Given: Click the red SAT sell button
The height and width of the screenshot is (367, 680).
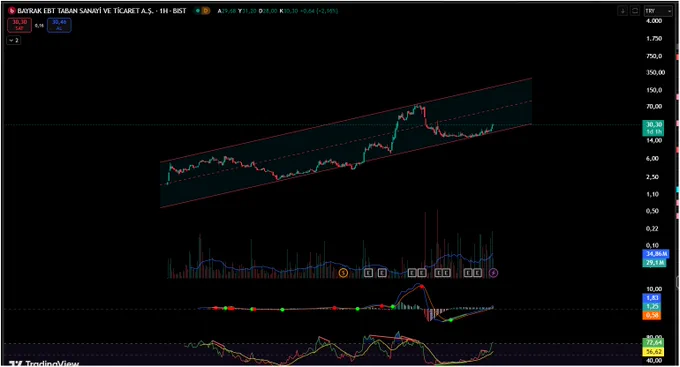Looking at the screenshot, I should pyautogui.click(x=20, y=25).
